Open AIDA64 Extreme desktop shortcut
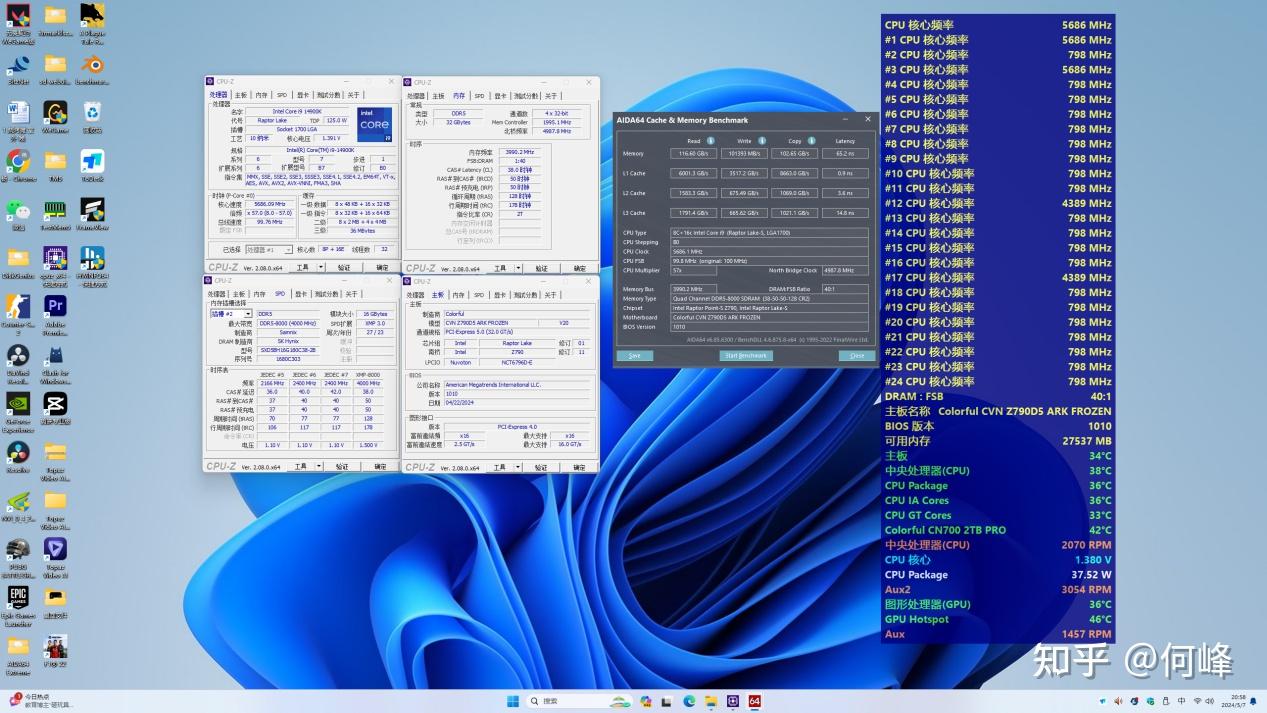The height and width of the screenshot is (713, 1267). click(18, 647)
